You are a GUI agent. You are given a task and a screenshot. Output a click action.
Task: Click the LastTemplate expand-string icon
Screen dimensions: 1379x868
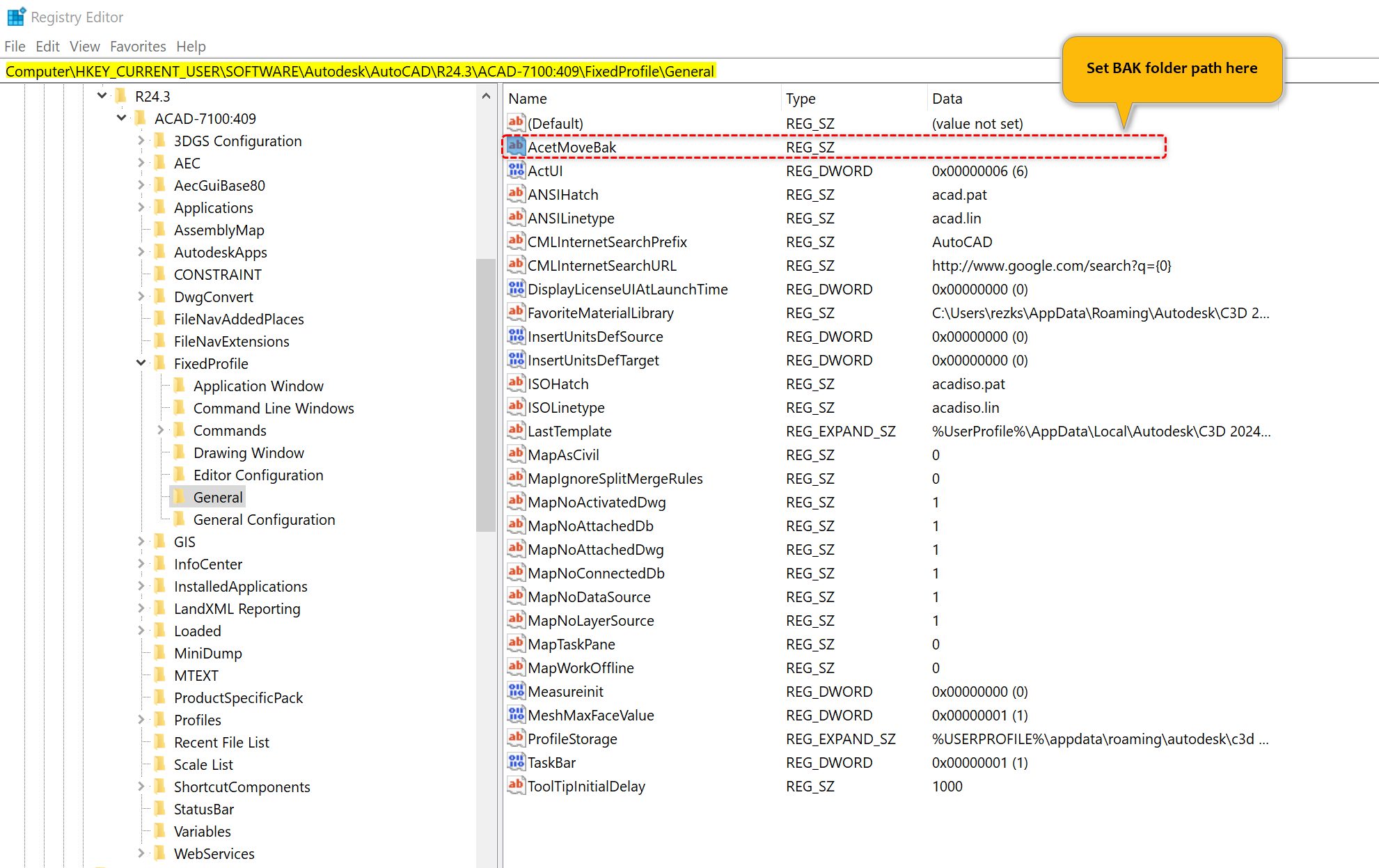tap(516, 430)
